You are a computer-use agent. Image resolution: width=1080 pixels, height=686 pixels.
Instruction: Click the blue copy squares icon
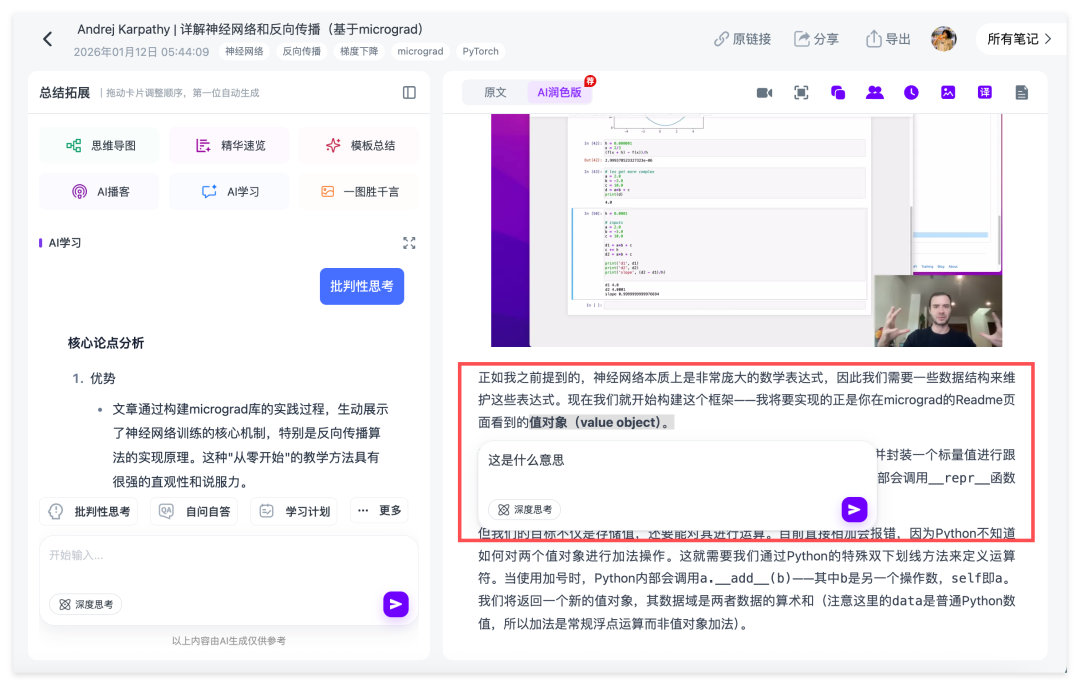coord(838,92)
